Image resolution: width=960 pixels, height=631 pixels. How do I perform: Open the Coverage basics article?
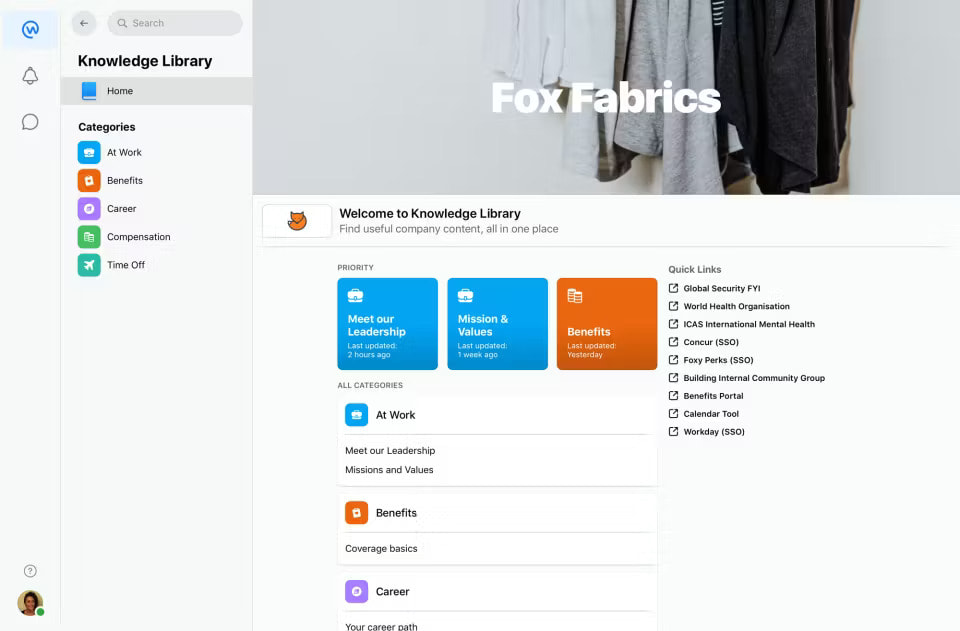pos(381,548)
